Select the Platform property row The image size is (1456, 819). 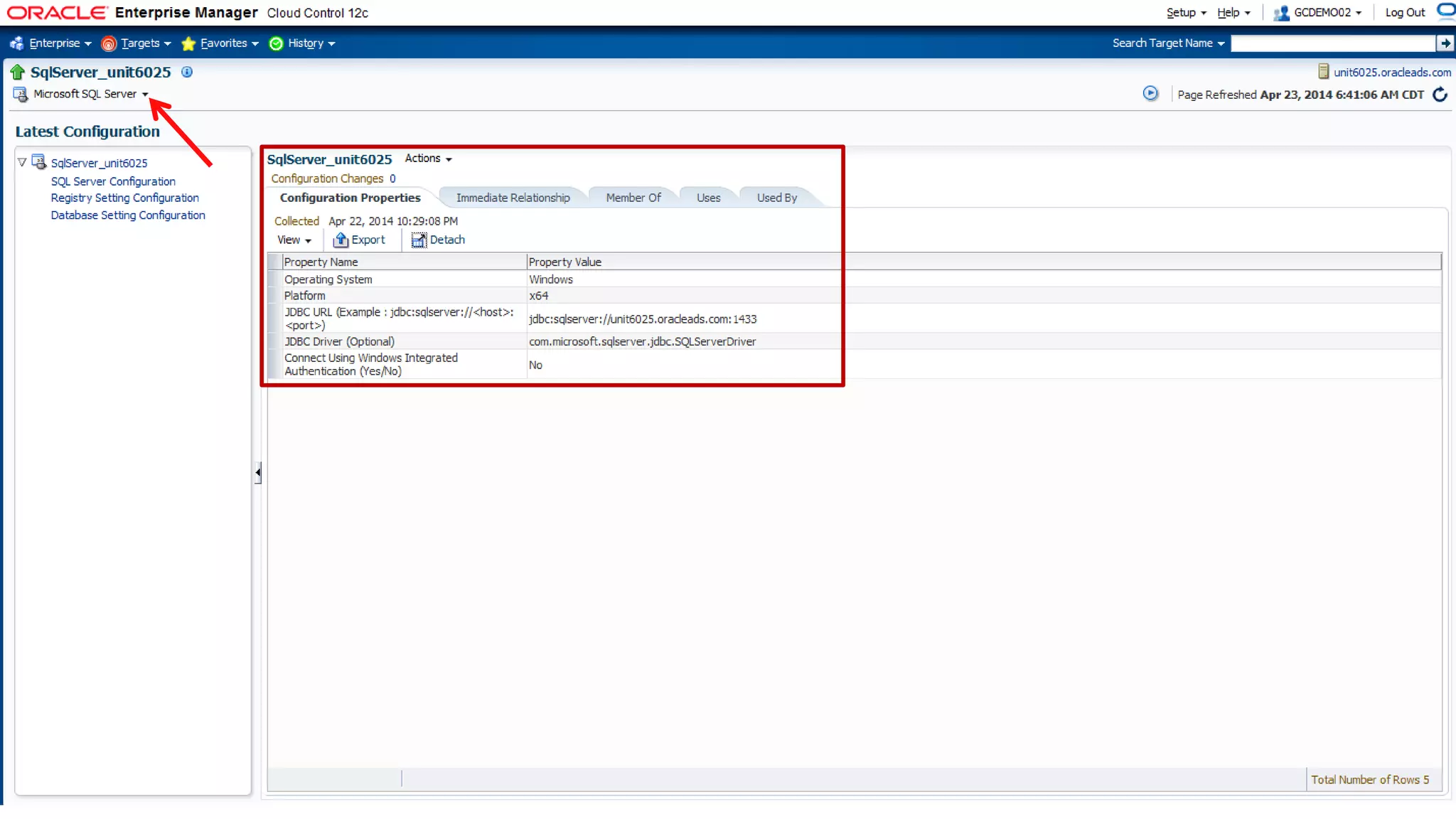click(855, 296)
